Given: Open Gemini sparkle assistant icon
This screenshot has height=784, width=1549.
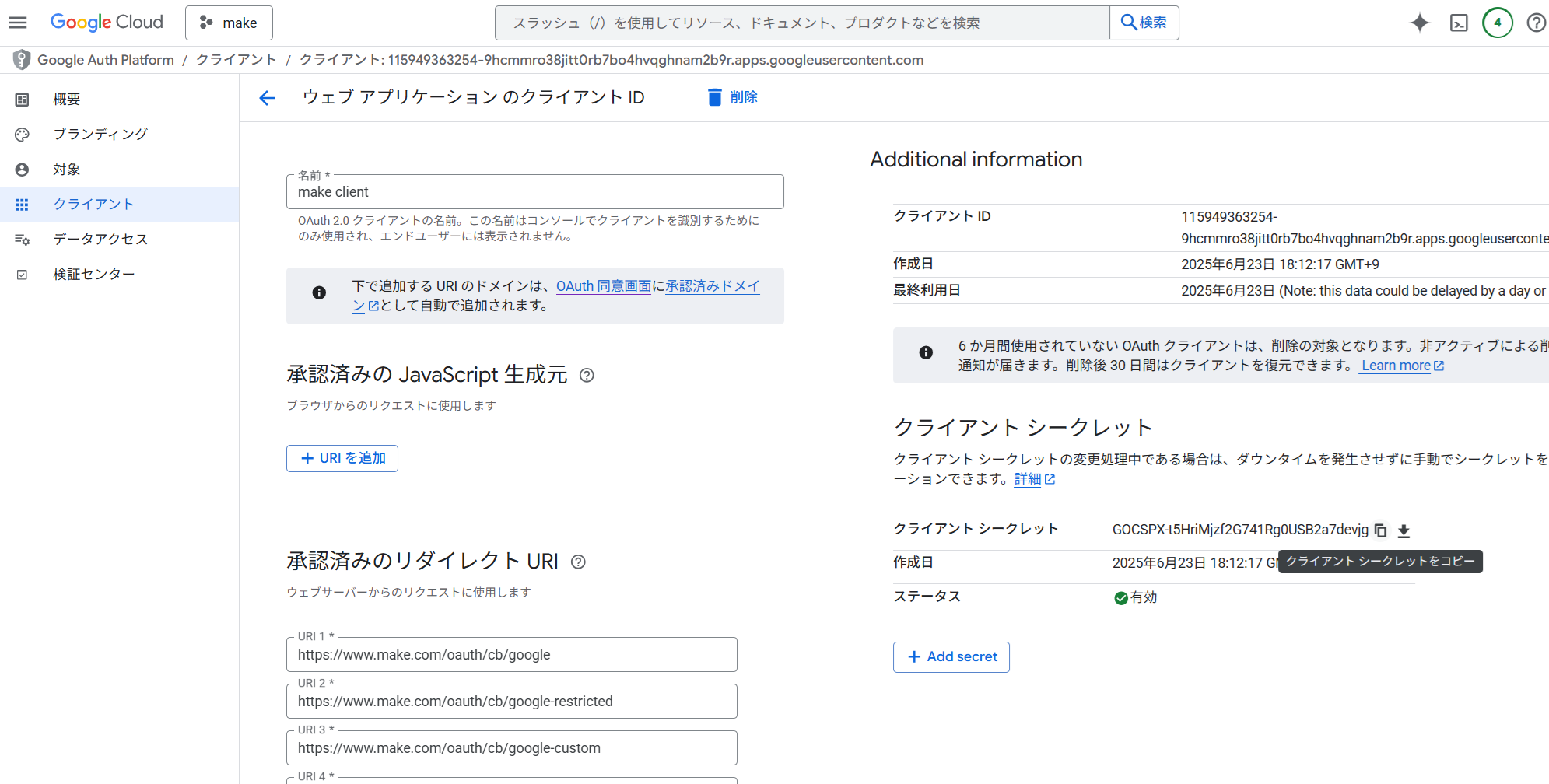Looking at the screenshot, I should [x=1420, y=23].
